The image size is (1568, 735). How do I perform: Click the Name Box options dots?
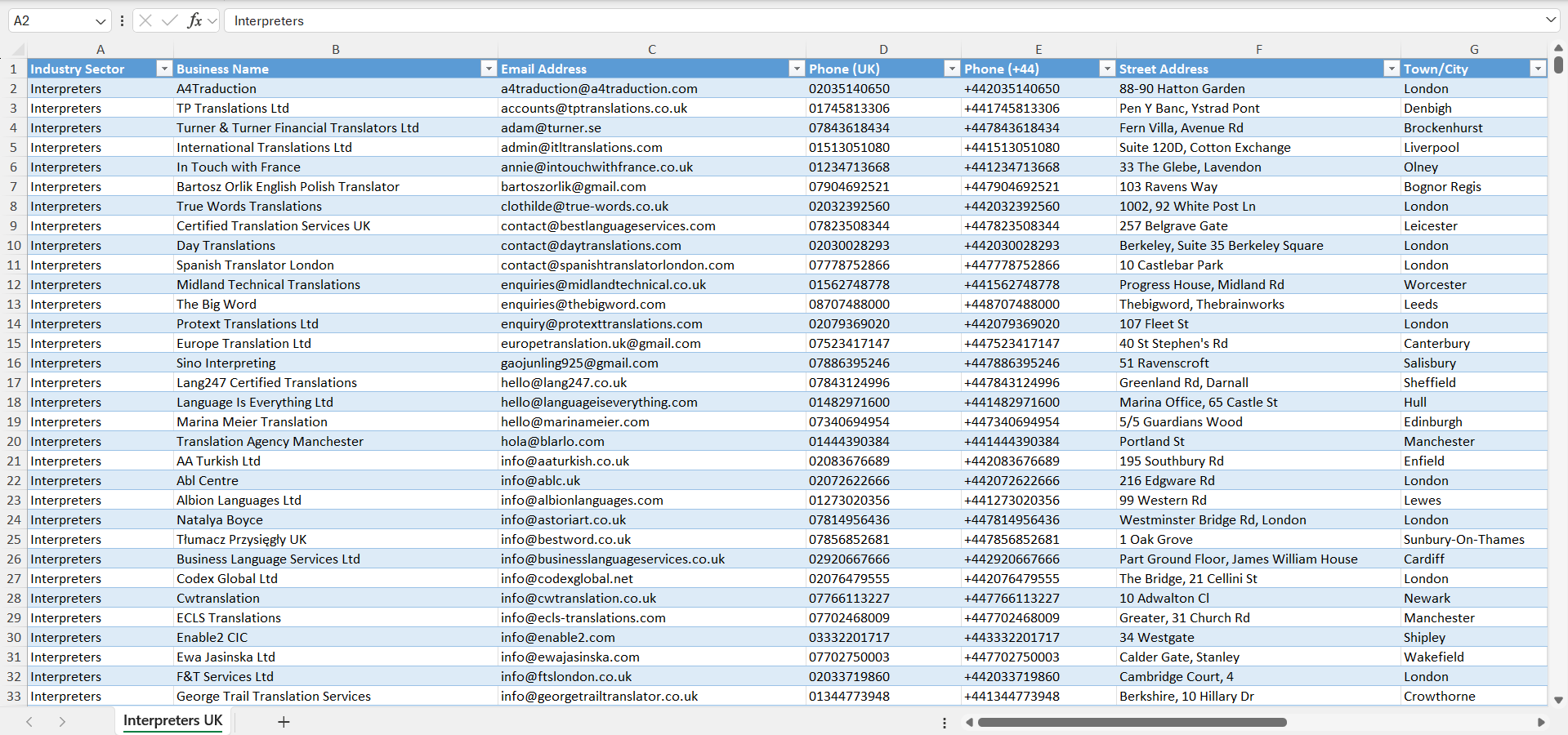click(122, 21)
